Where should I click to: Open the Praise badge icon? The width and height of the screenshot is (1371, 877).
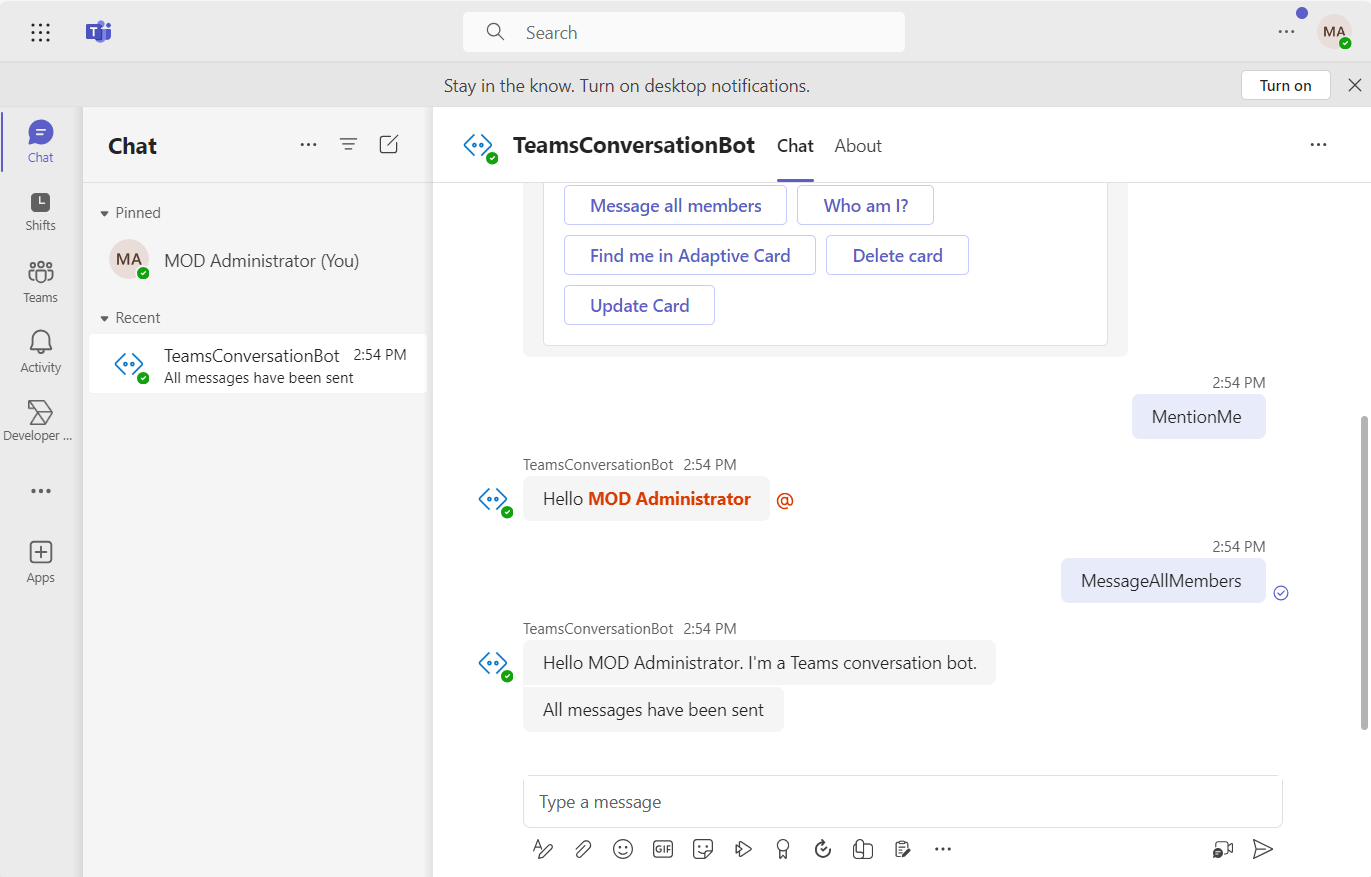pos(783,849)
